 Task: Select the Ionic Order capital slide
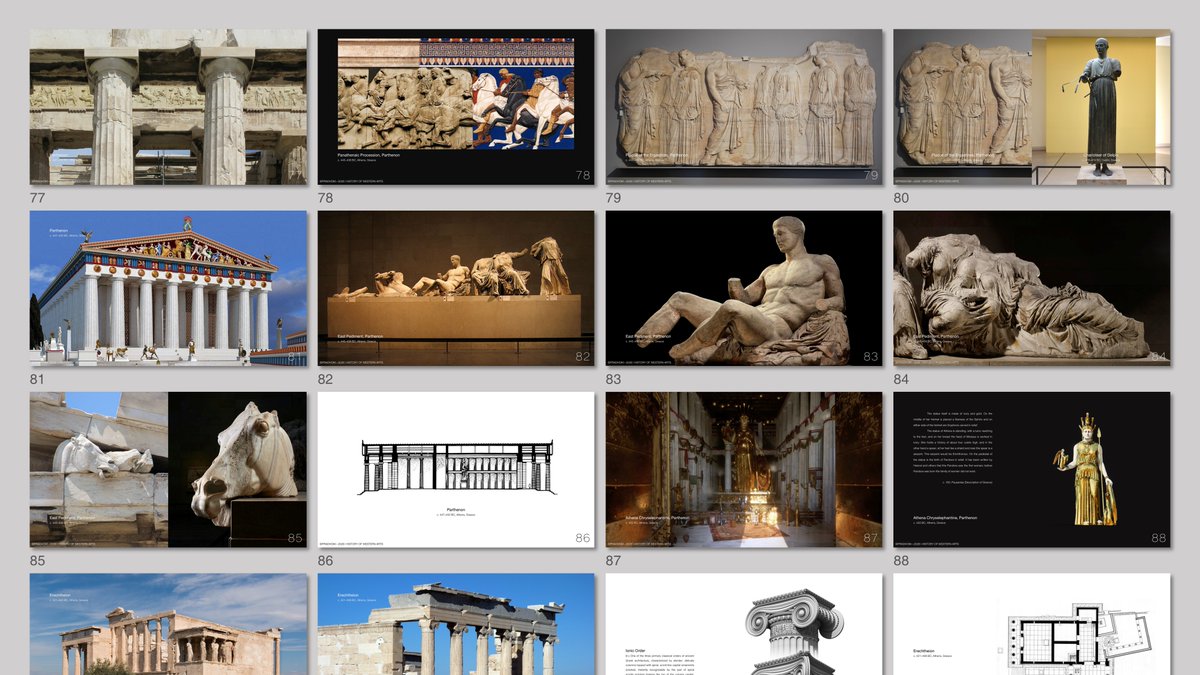[x=744, y=624]
